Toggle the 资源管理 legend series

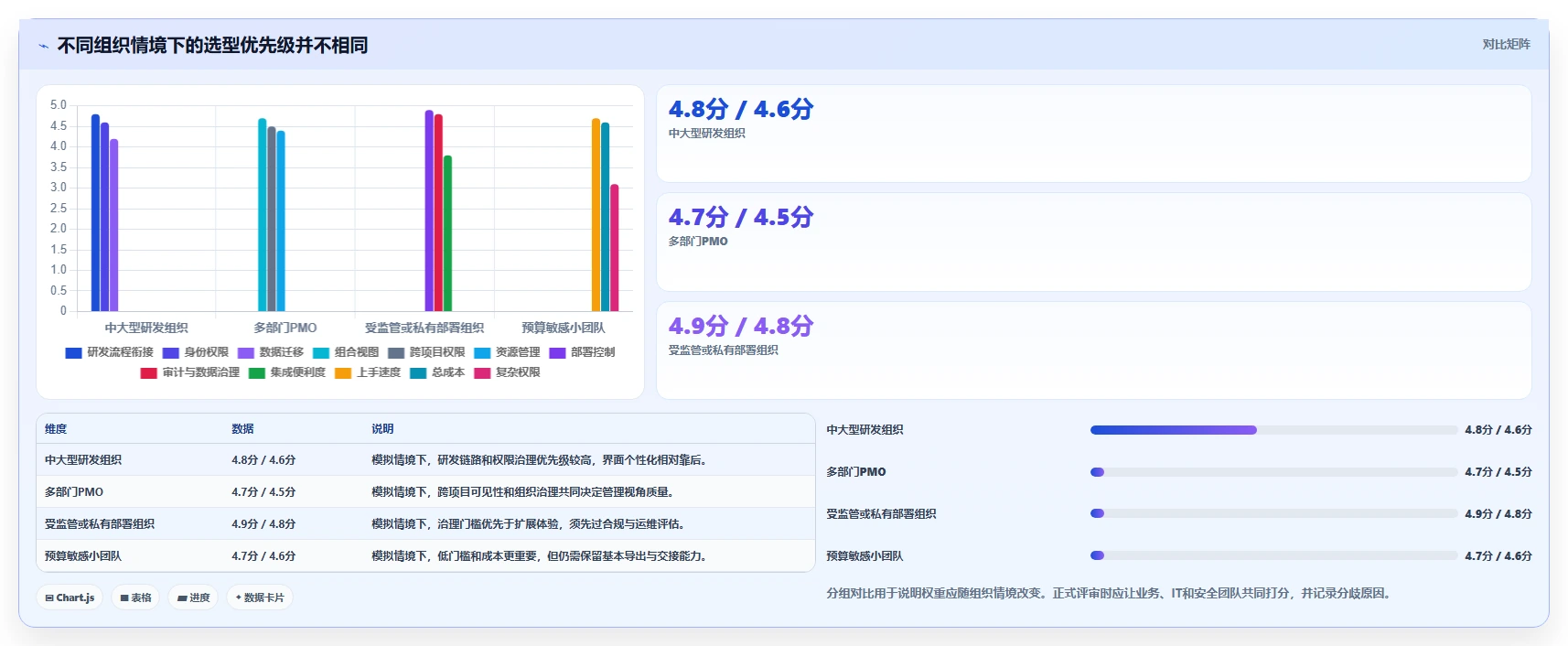(507, 352)
